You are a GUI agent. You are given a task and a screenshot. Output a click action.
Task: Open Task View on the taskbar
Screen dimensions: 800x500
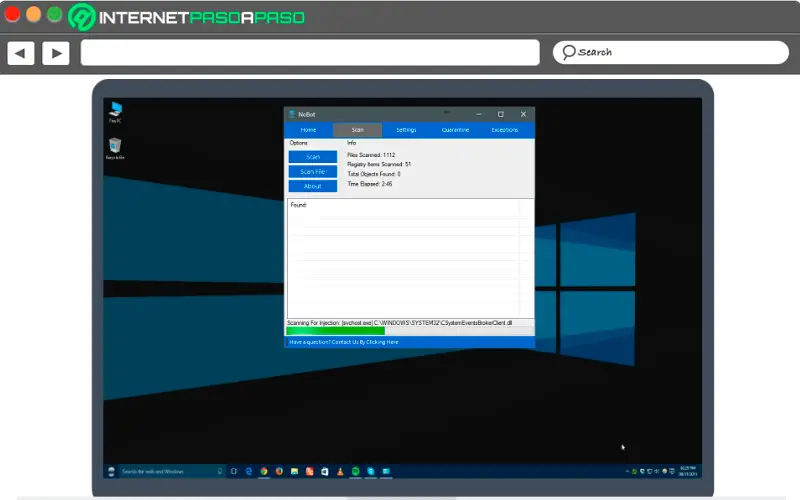pyautogui.click(x=234, y=471)
